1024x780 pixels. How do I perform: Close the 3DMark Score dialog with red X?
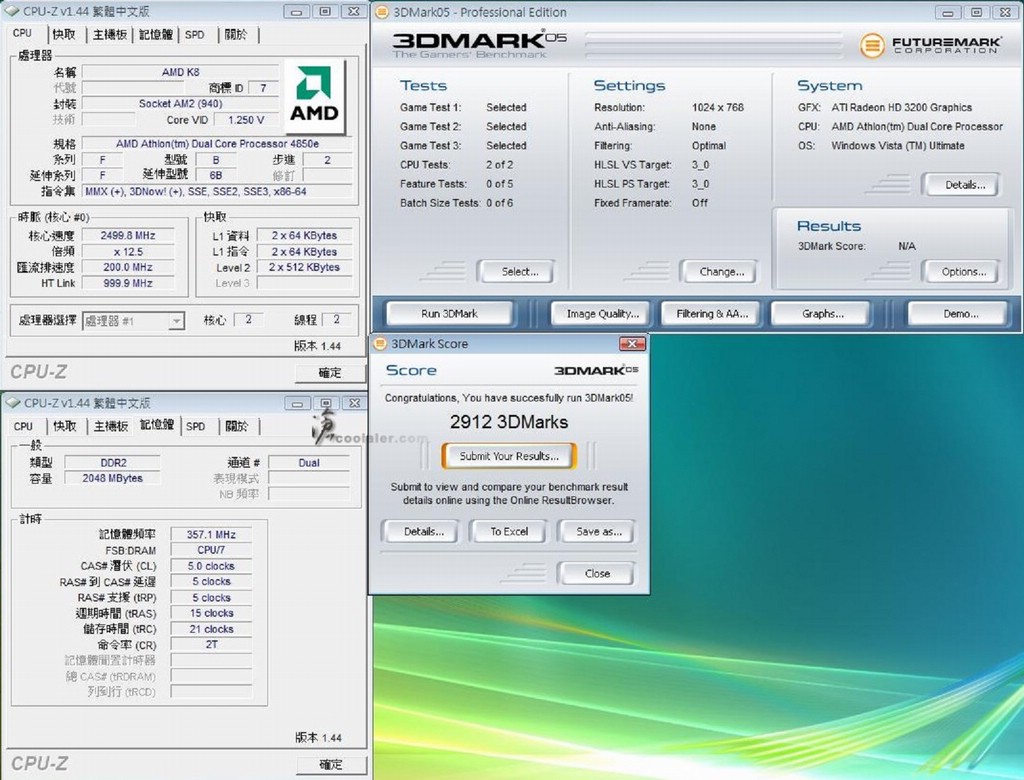click(632, 344)
